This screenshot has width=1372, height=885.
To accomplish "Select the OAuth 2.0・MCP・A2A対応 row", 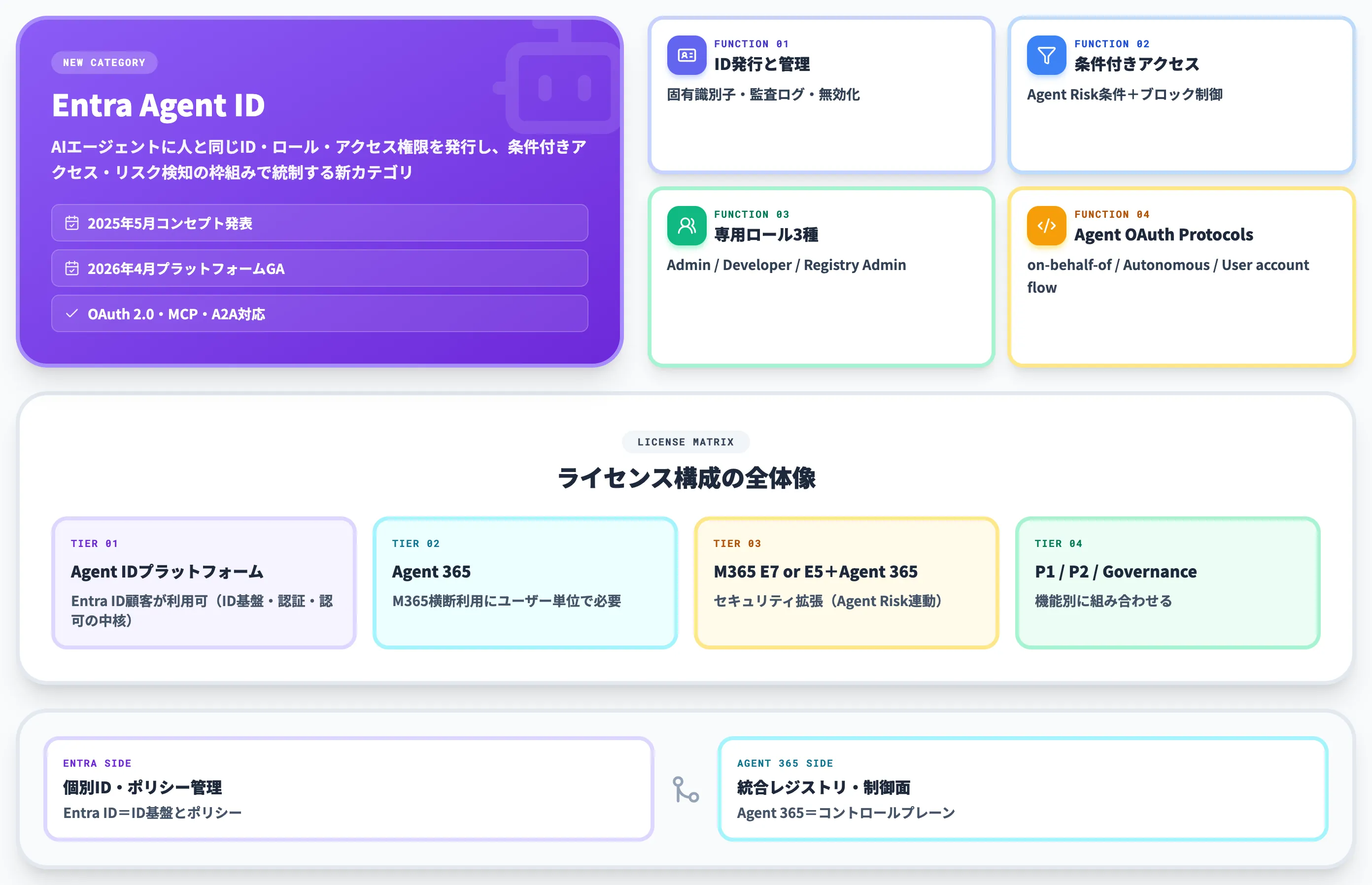I will coord(319,314).
